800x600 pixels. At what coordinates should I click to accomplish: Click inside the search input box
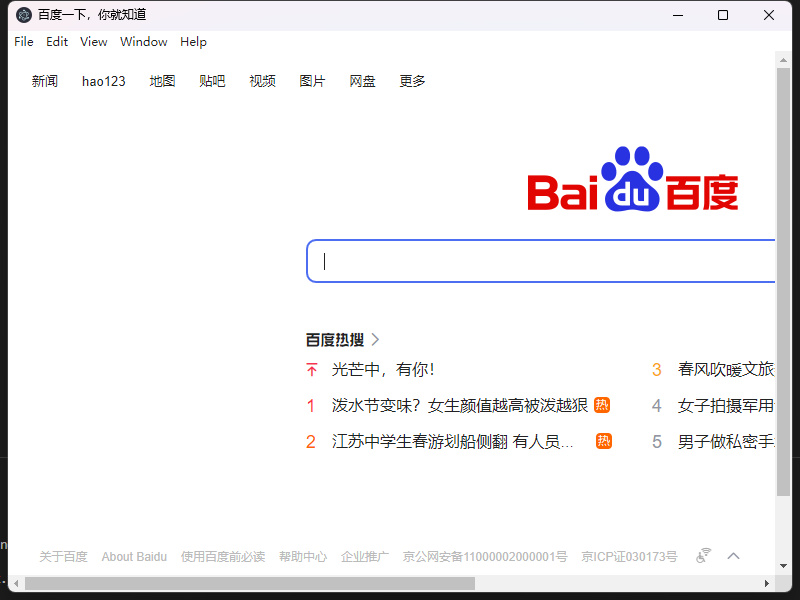click(540, 260)
